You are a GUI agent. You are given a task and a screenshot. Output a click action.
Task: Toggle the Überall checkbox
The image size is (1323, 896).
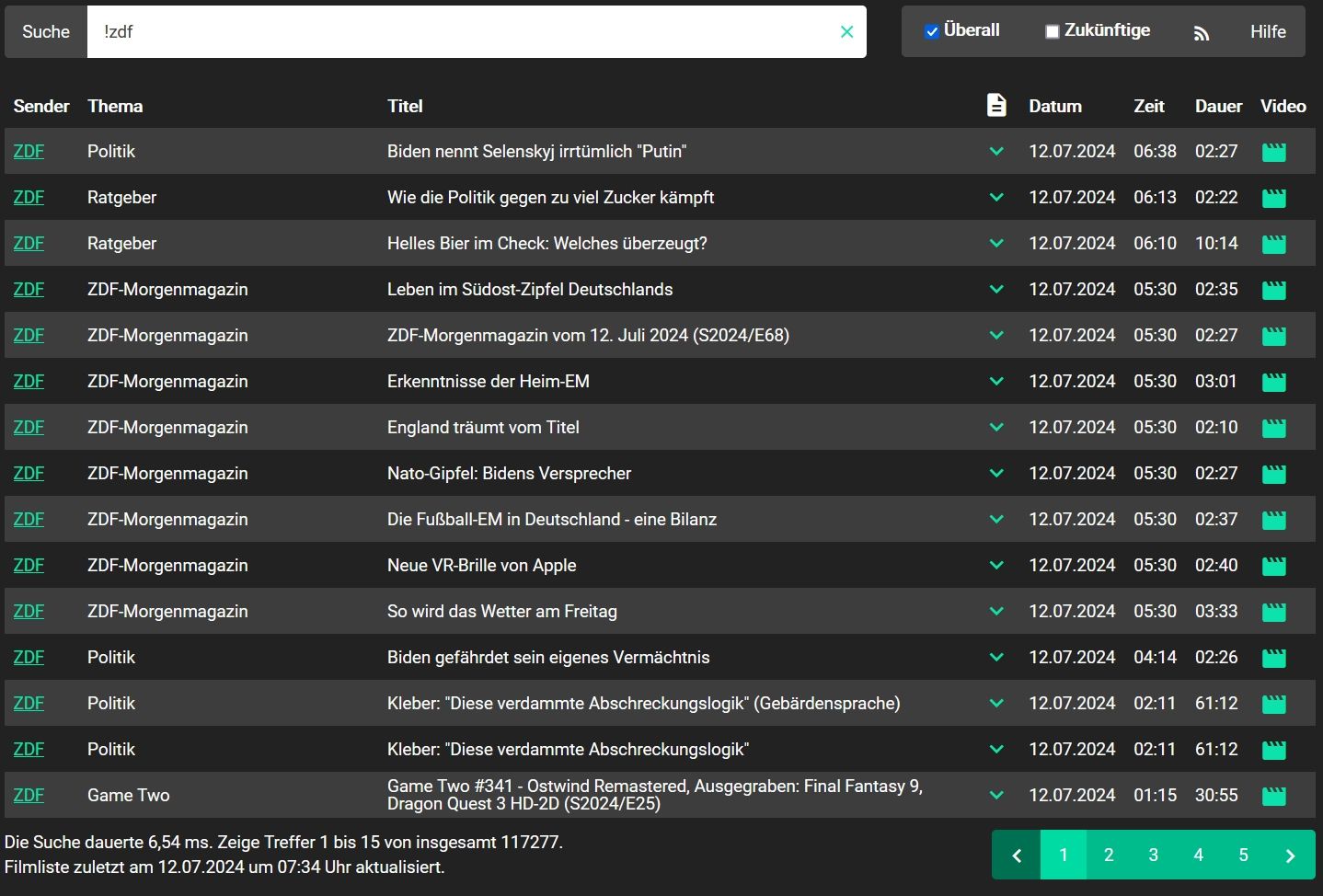tap(931, 31)
